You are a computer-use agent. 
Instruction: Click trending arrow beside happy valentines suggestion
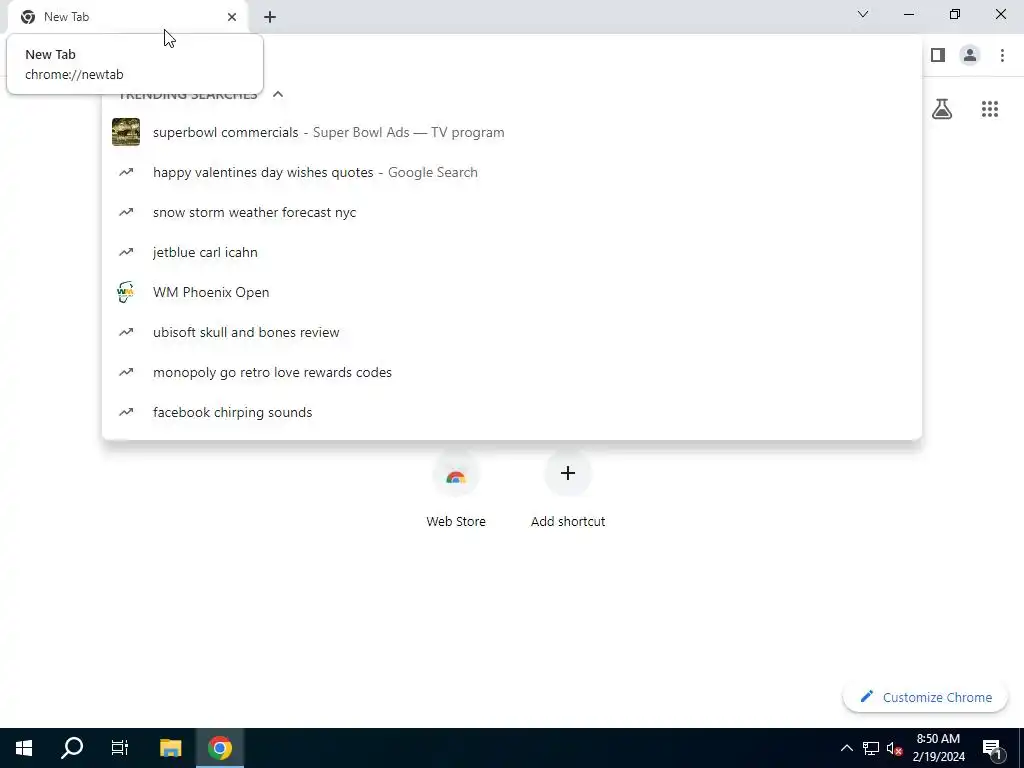click(126, 172)
